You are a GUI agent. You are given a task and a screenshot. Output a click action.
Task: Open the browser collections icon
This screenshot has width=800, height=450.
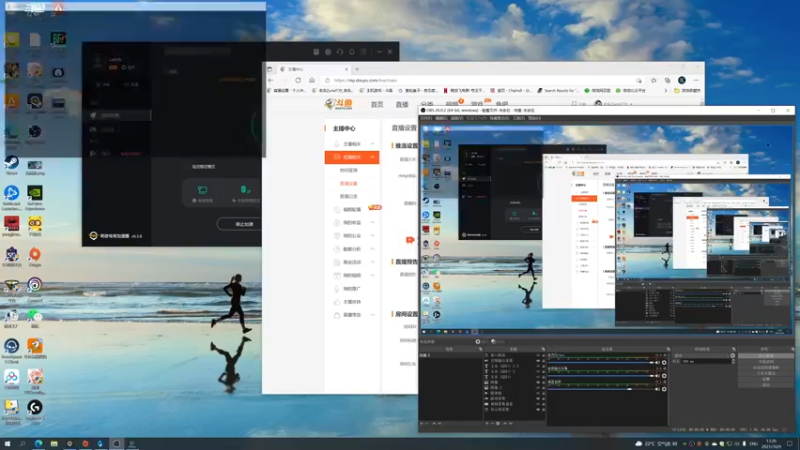[x=667, y=80]
